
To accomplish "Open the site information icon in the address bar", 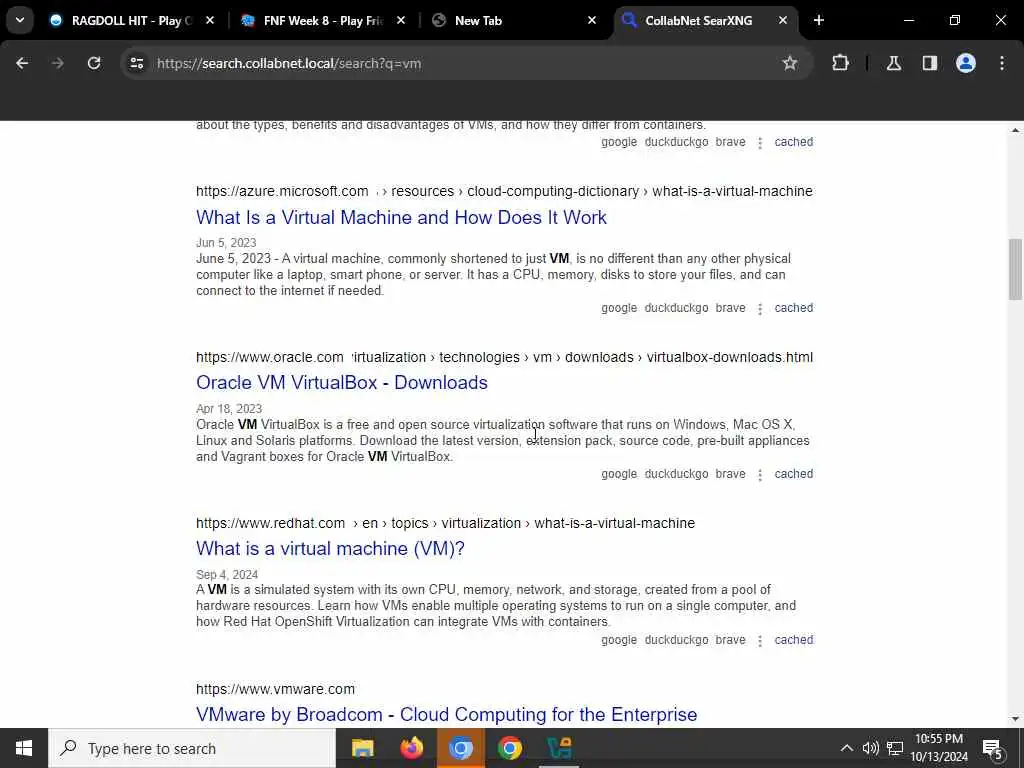I will (x=136, y=63).
